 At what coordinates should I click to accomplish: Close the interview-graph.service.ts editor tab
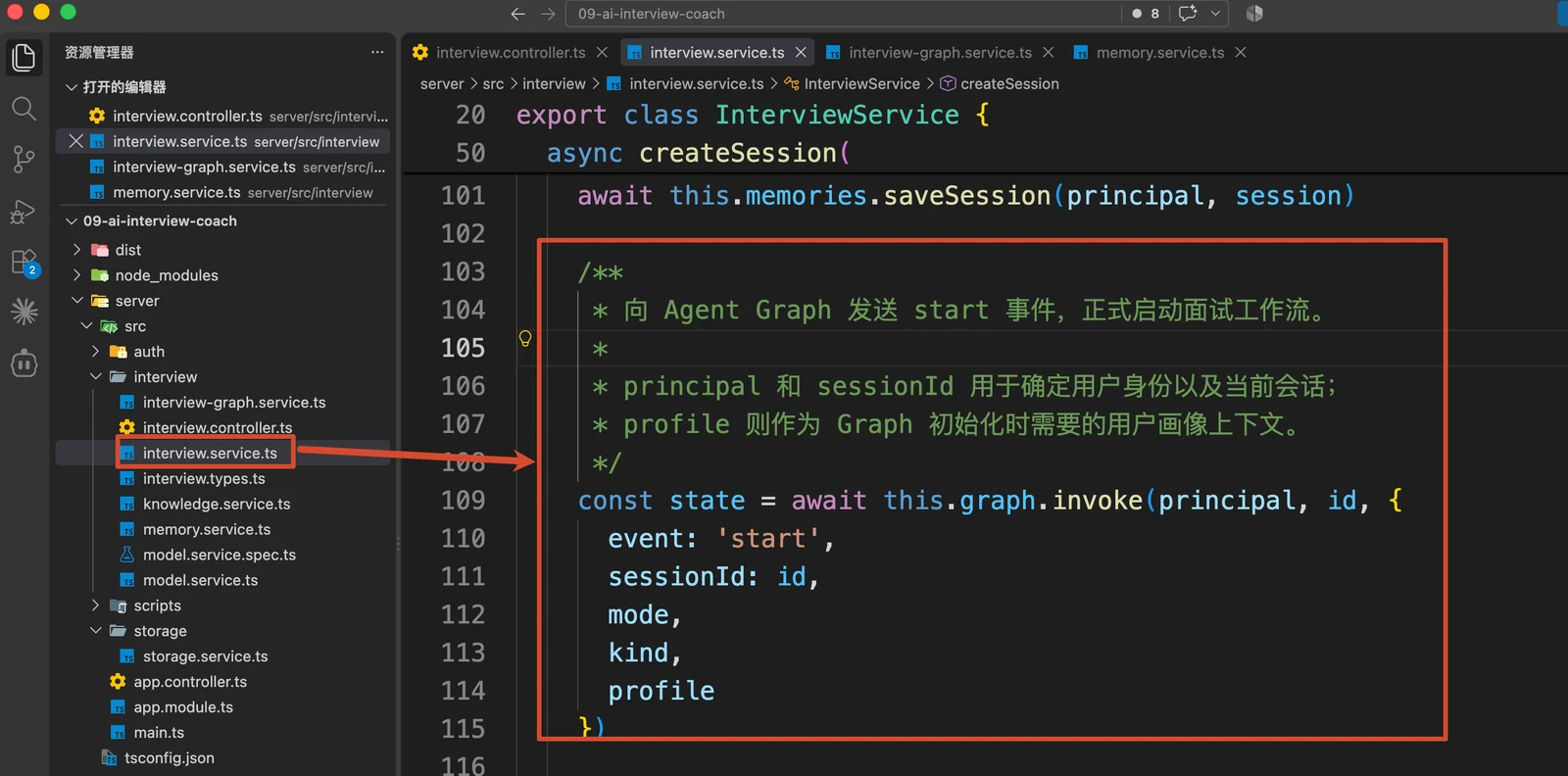(1049, 52)
